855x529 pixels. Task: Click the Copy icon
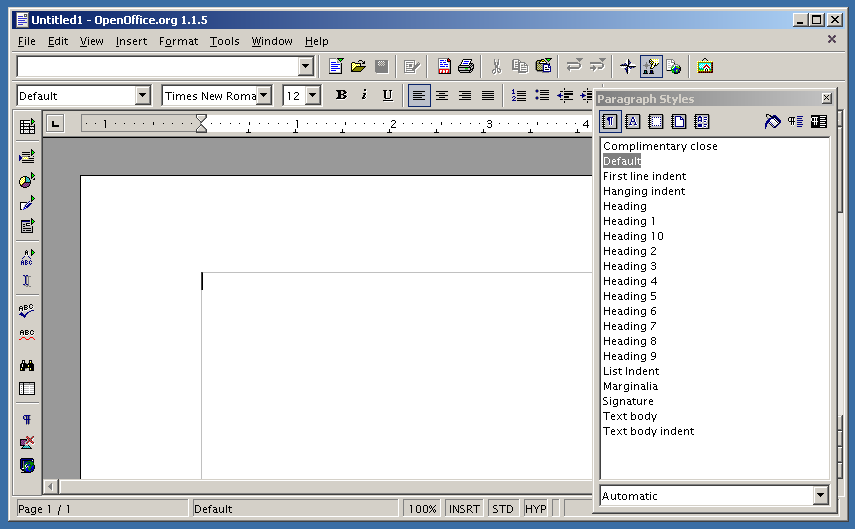click(520, 67)
